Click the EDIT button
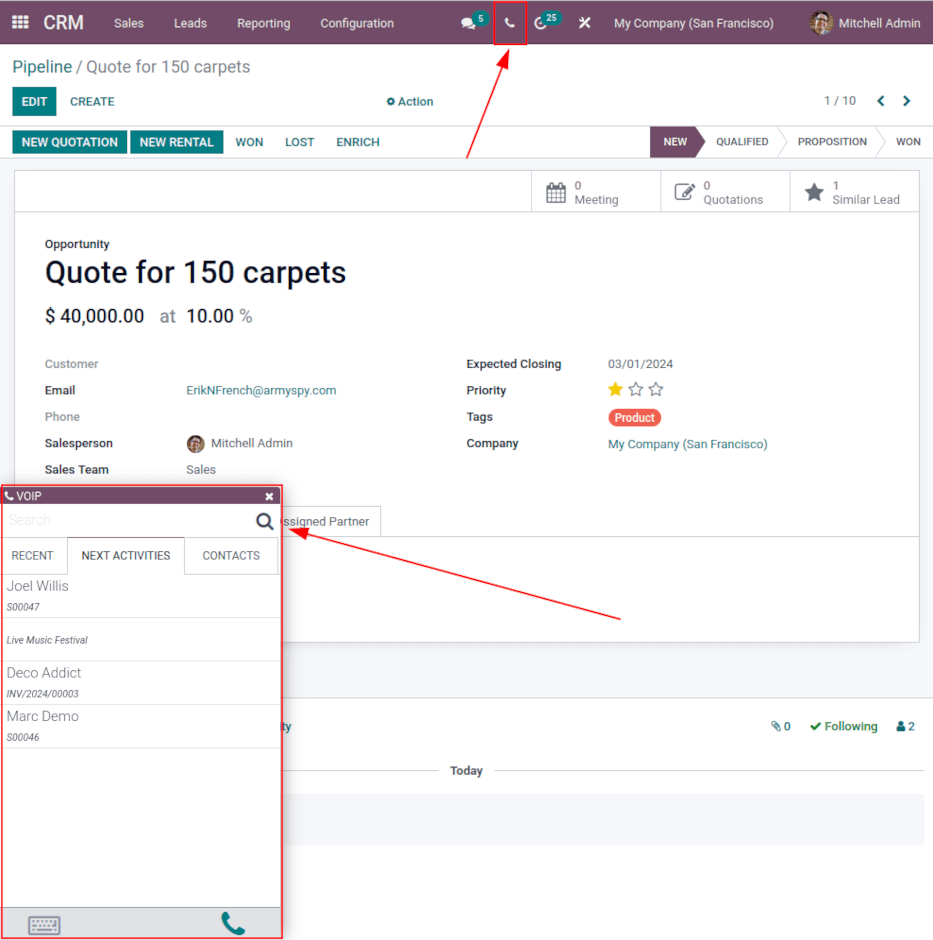 [x=34, y=101]
